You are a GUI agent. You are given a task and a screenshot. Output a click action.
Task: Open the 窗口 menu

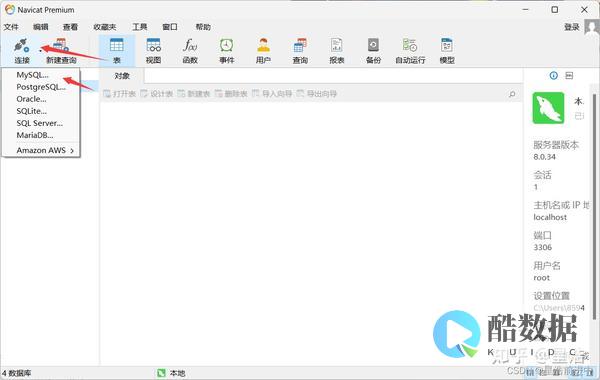point(170,27)
